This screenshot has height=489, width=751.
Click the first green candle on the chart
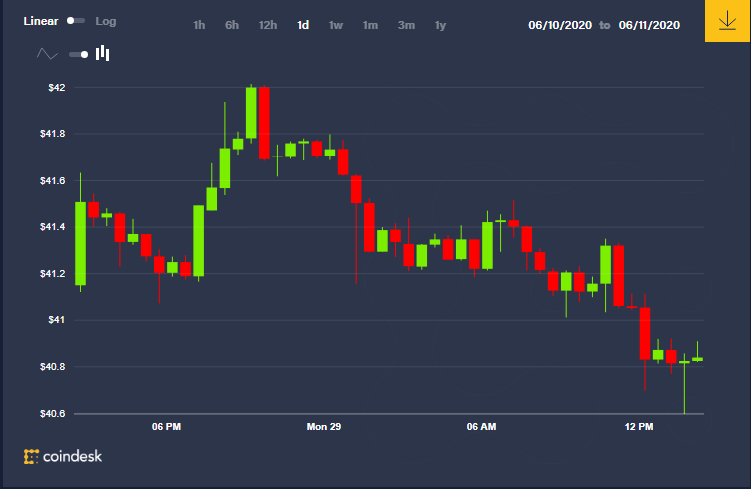pyautogui.click(x=80, y=243)
